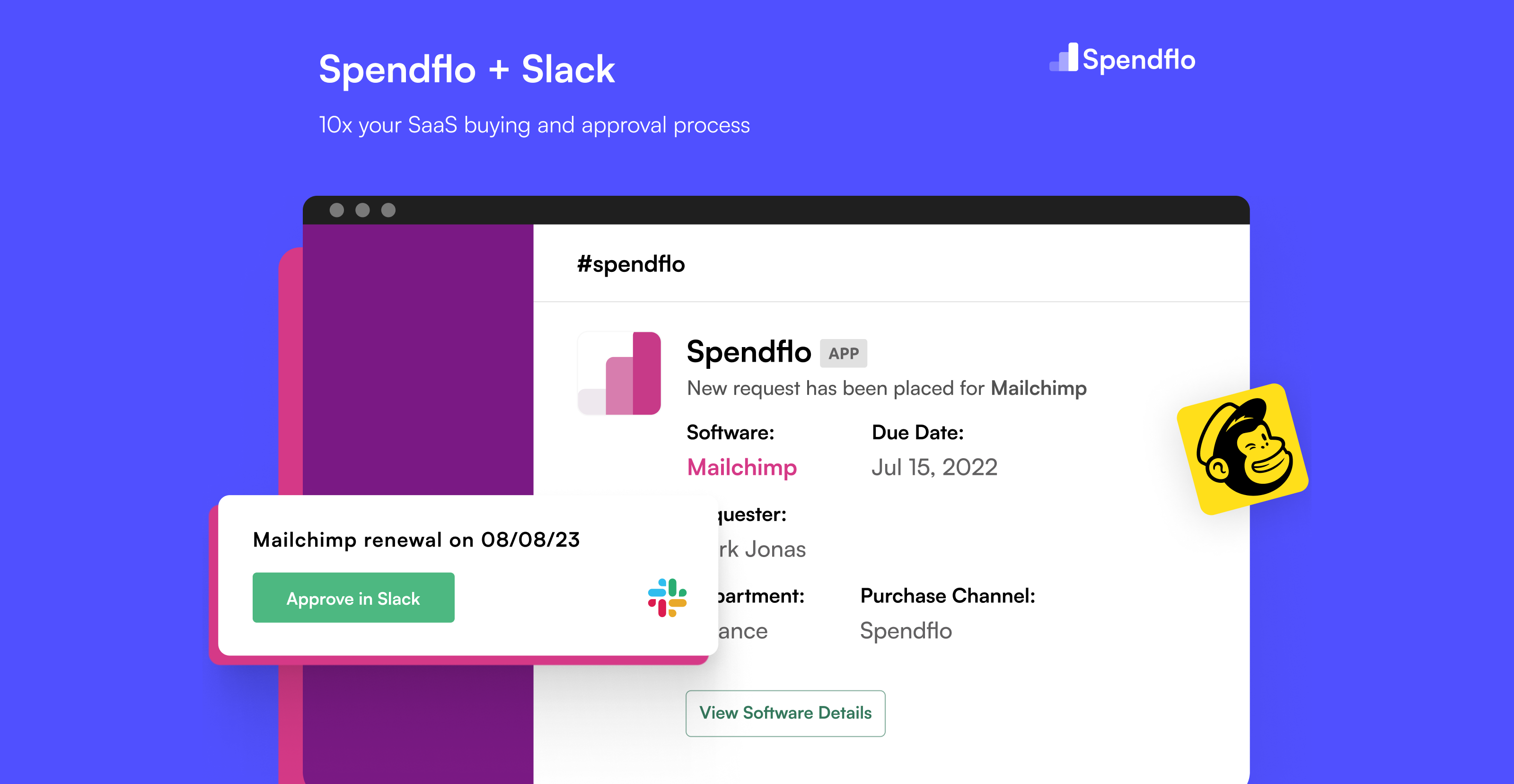This screenshot has height=784, width=1514.
Task: Click the Spendflo bar-chart logo mark
Action: tap(1065, 59)
